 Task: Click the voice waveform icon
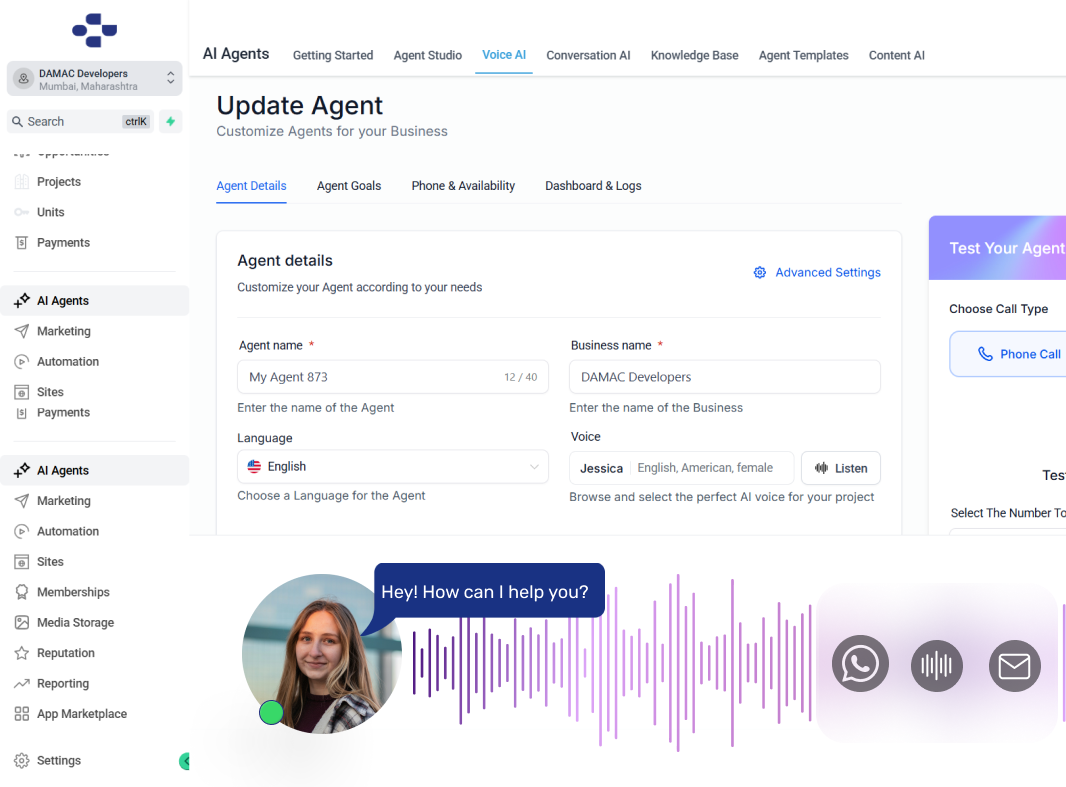tap(937, 665)
